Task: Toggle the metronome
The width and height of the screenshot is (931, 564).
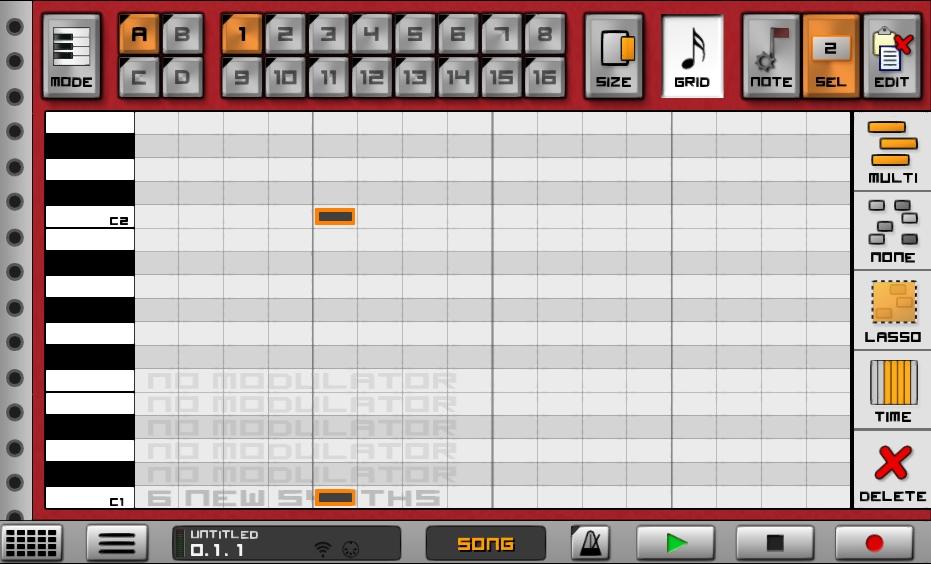Action: click(x=590, y=542)
